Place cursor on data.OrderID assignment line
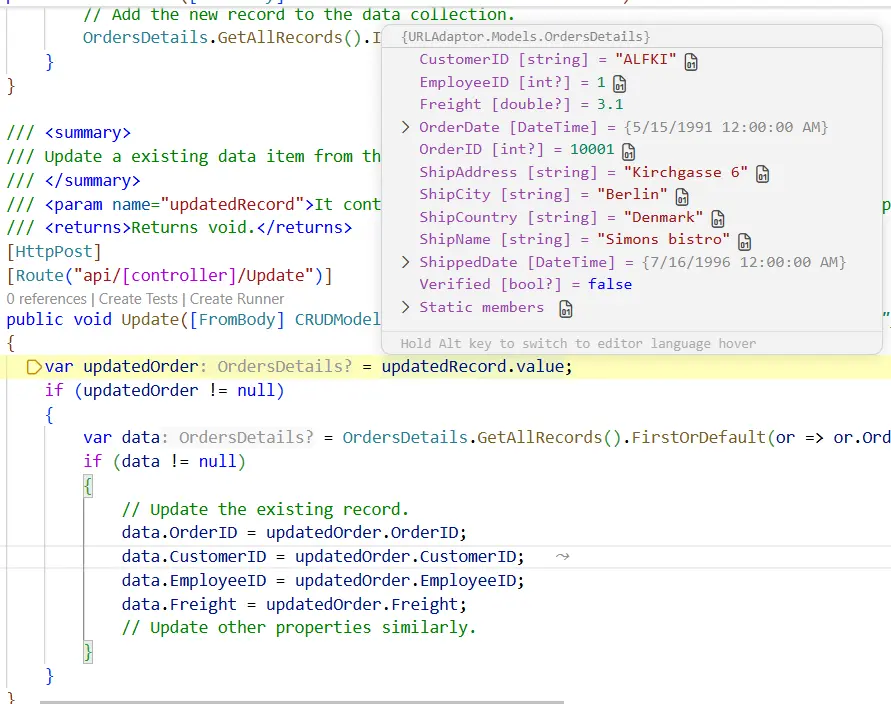 [294, 532]
